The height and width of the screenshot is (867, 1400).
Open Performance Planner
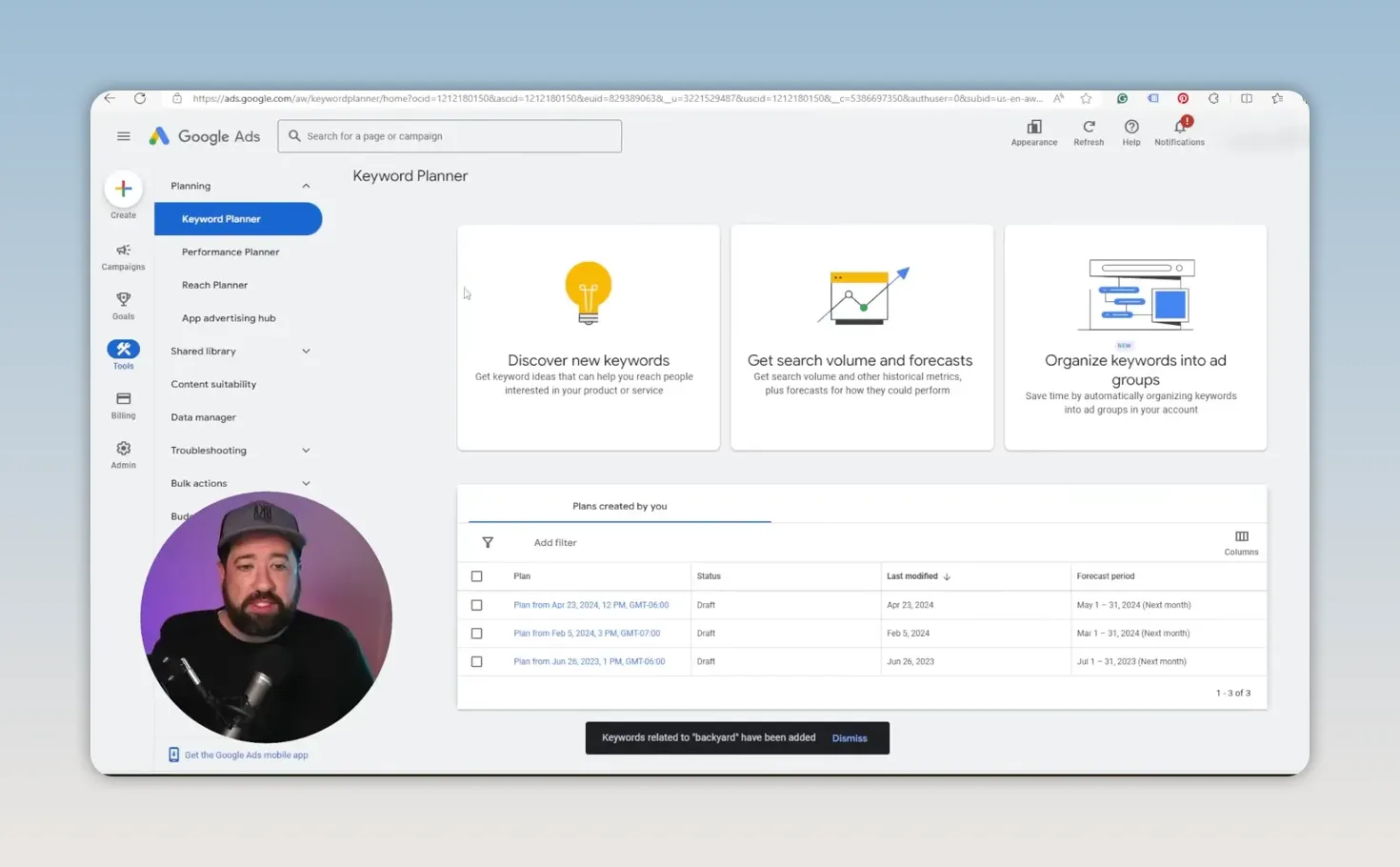tap(230, 252)
